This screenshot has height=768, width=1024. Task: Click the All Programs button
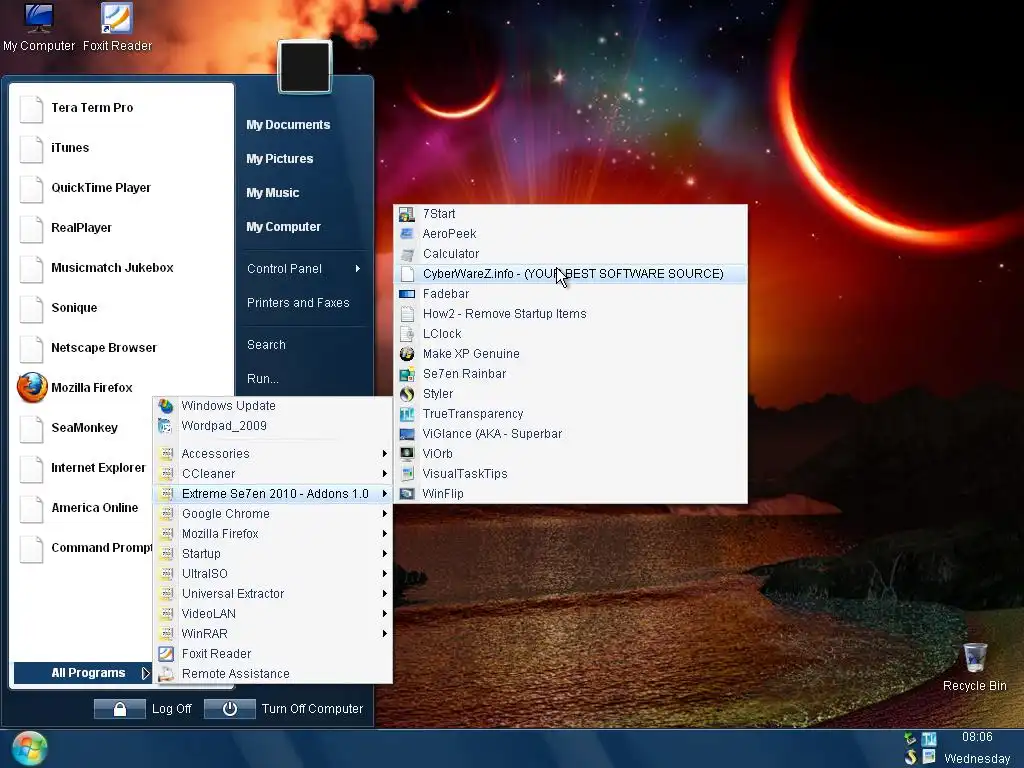click(83, 673)
